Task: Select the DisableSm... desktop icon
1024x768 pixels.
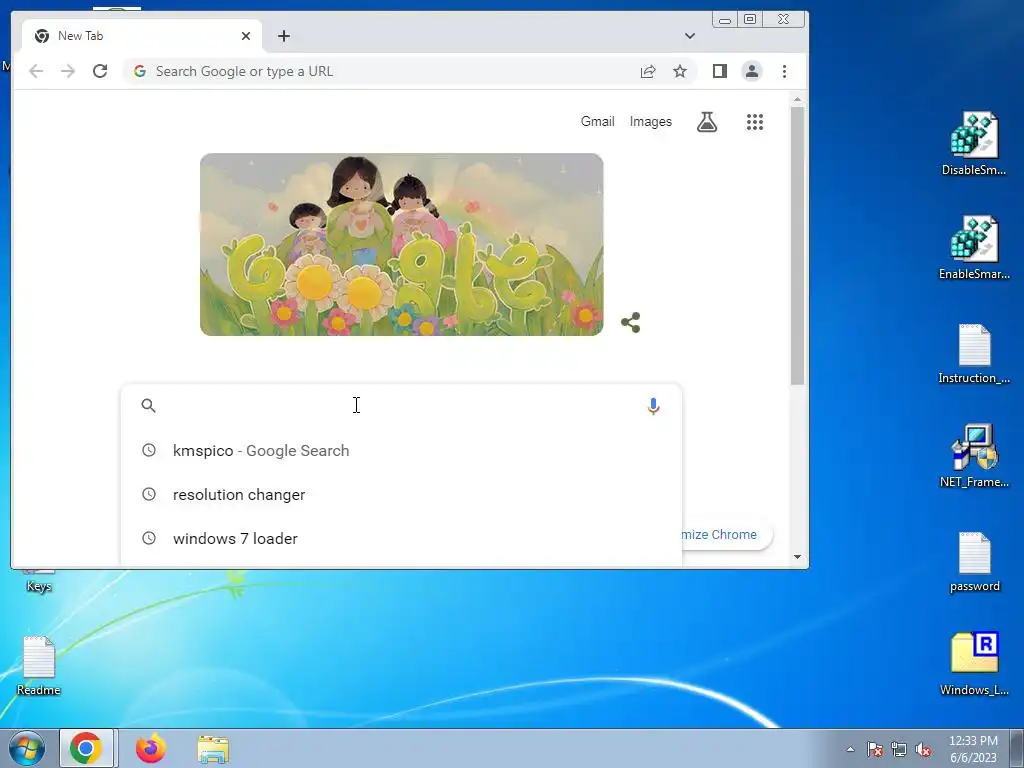Action: (974, 144)
